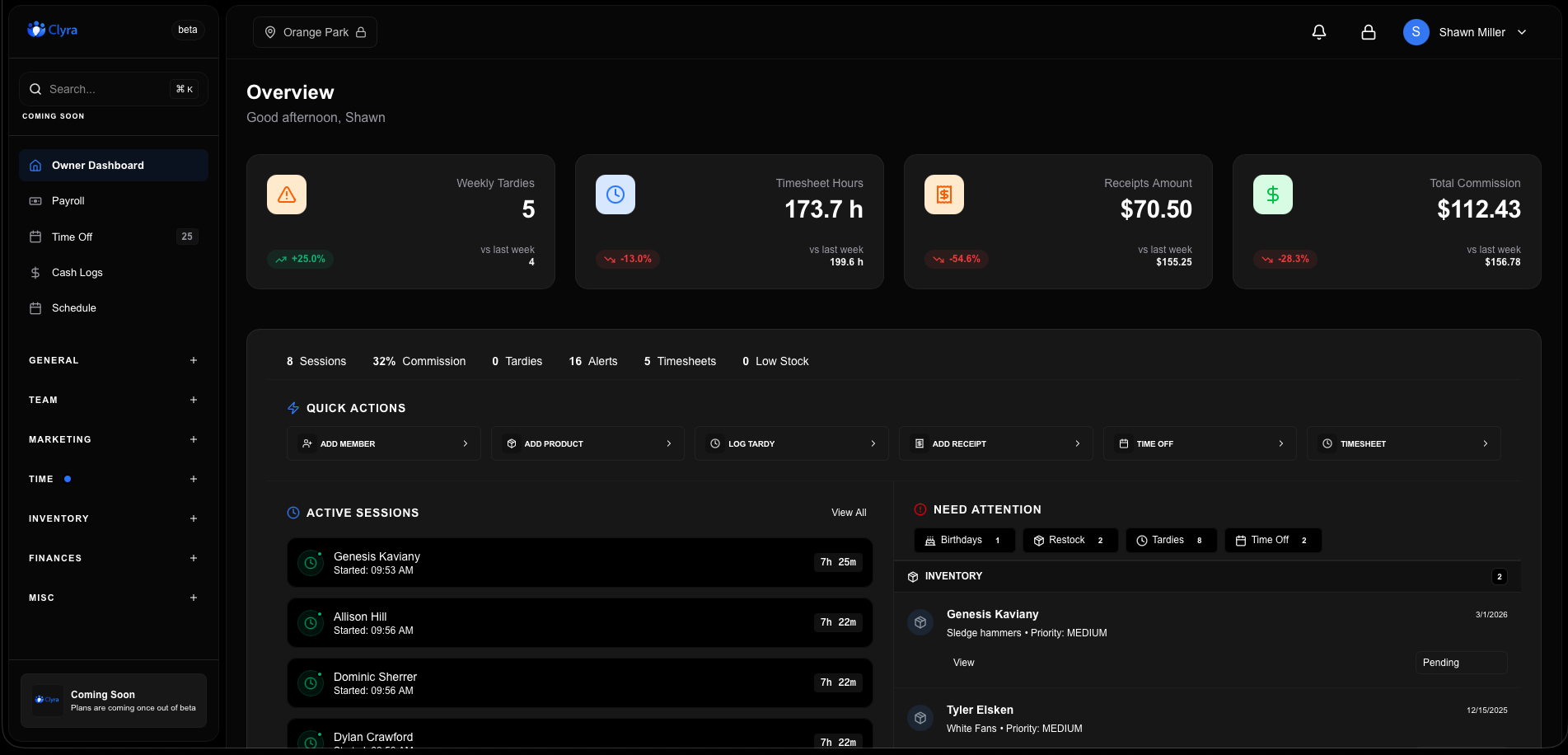Click the +25.0% trend badge on Weekly Tardies
The height and width of the screenshot is (755, 1568).
click(x=300, y=258)
